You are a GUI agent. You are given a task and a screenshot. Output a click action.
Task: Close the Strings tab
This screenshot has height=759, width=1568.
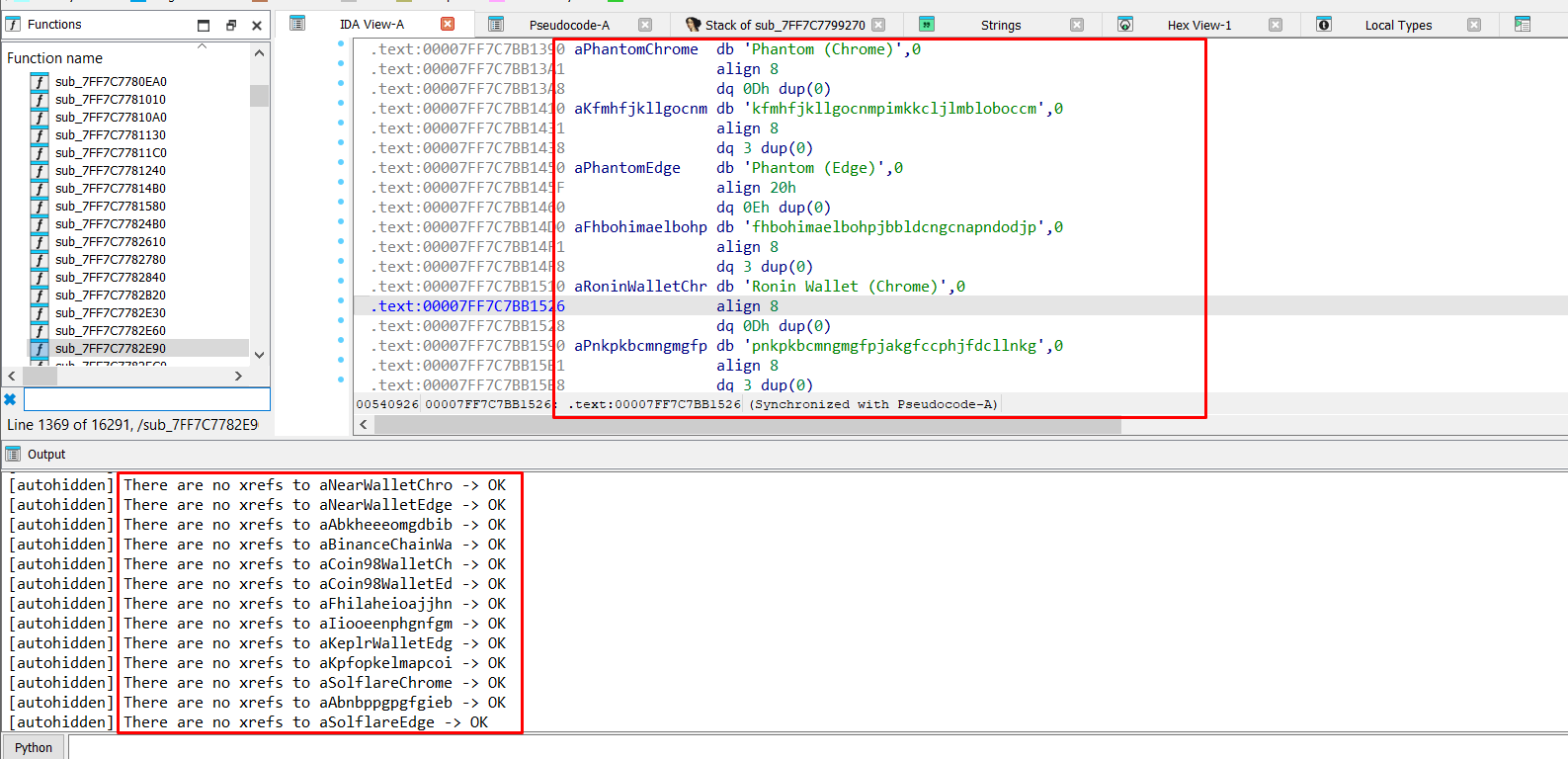1077,25
